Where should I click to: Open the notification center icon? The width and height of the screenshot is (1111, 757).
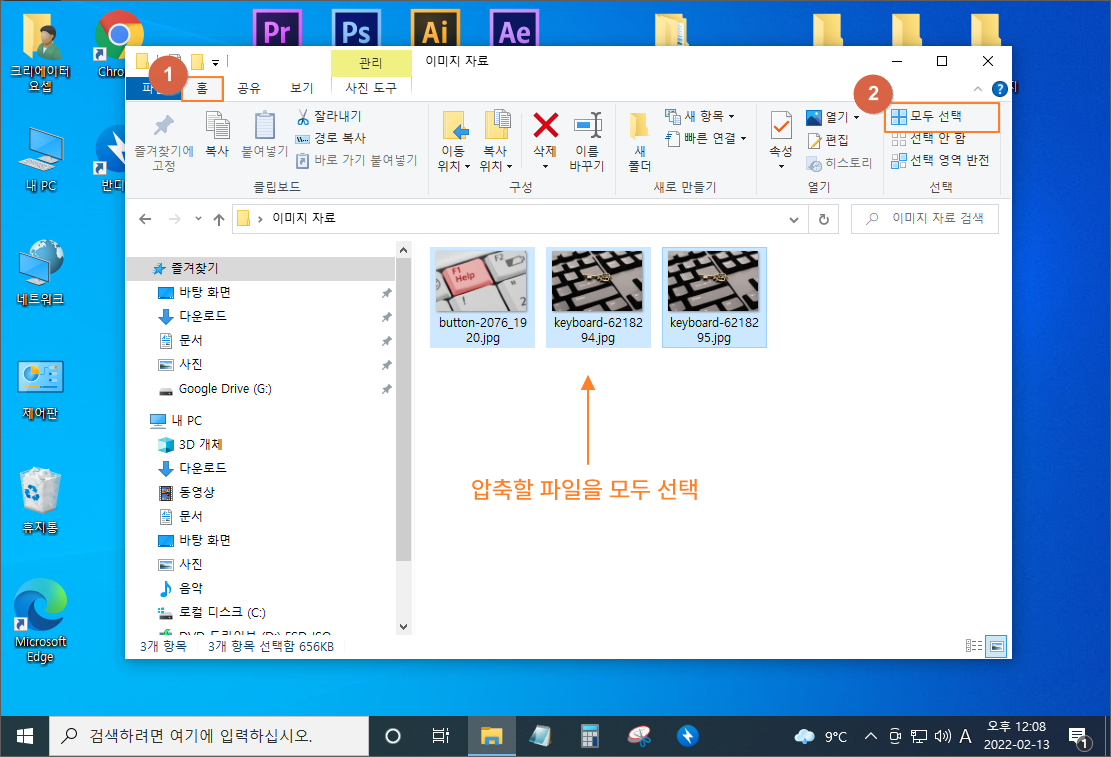(1078, 737)
